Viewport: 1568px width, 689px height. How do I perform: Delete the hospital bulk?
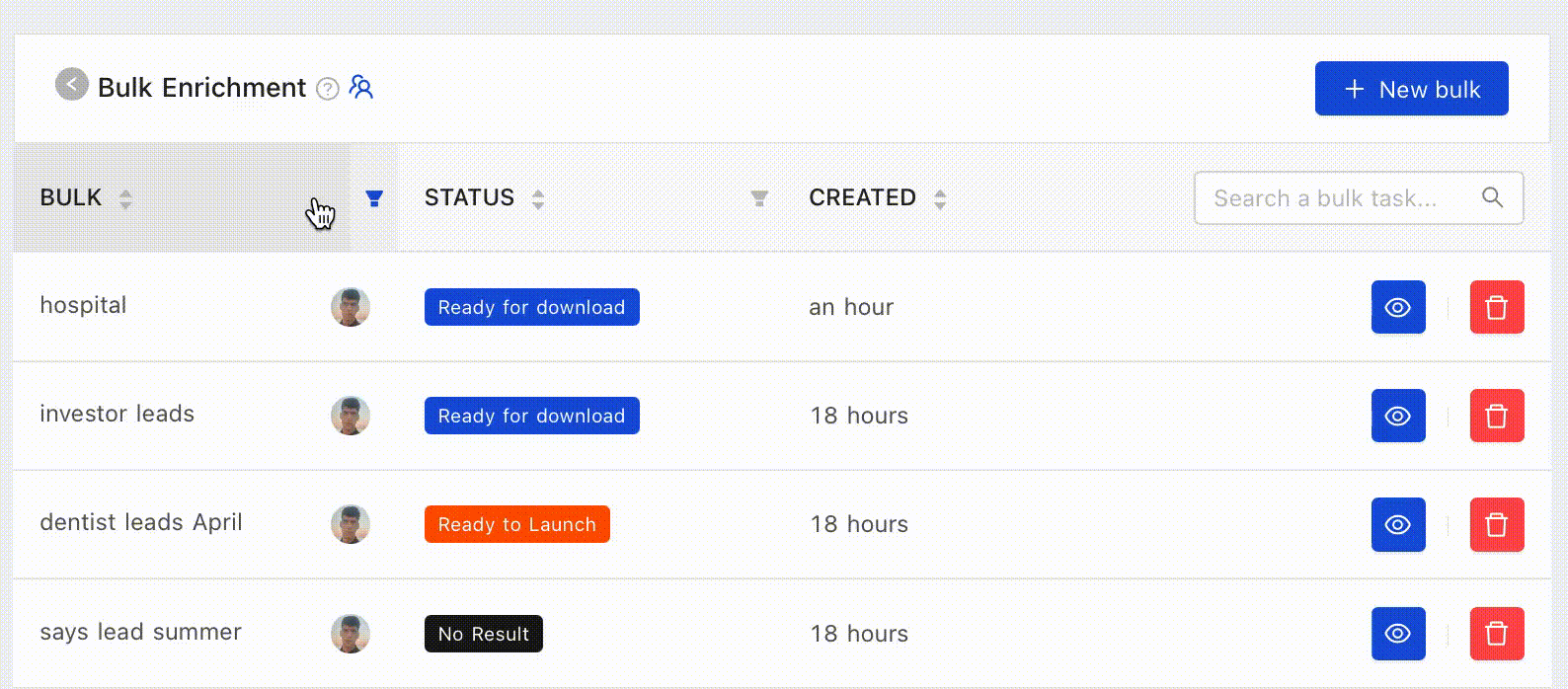1497,307
